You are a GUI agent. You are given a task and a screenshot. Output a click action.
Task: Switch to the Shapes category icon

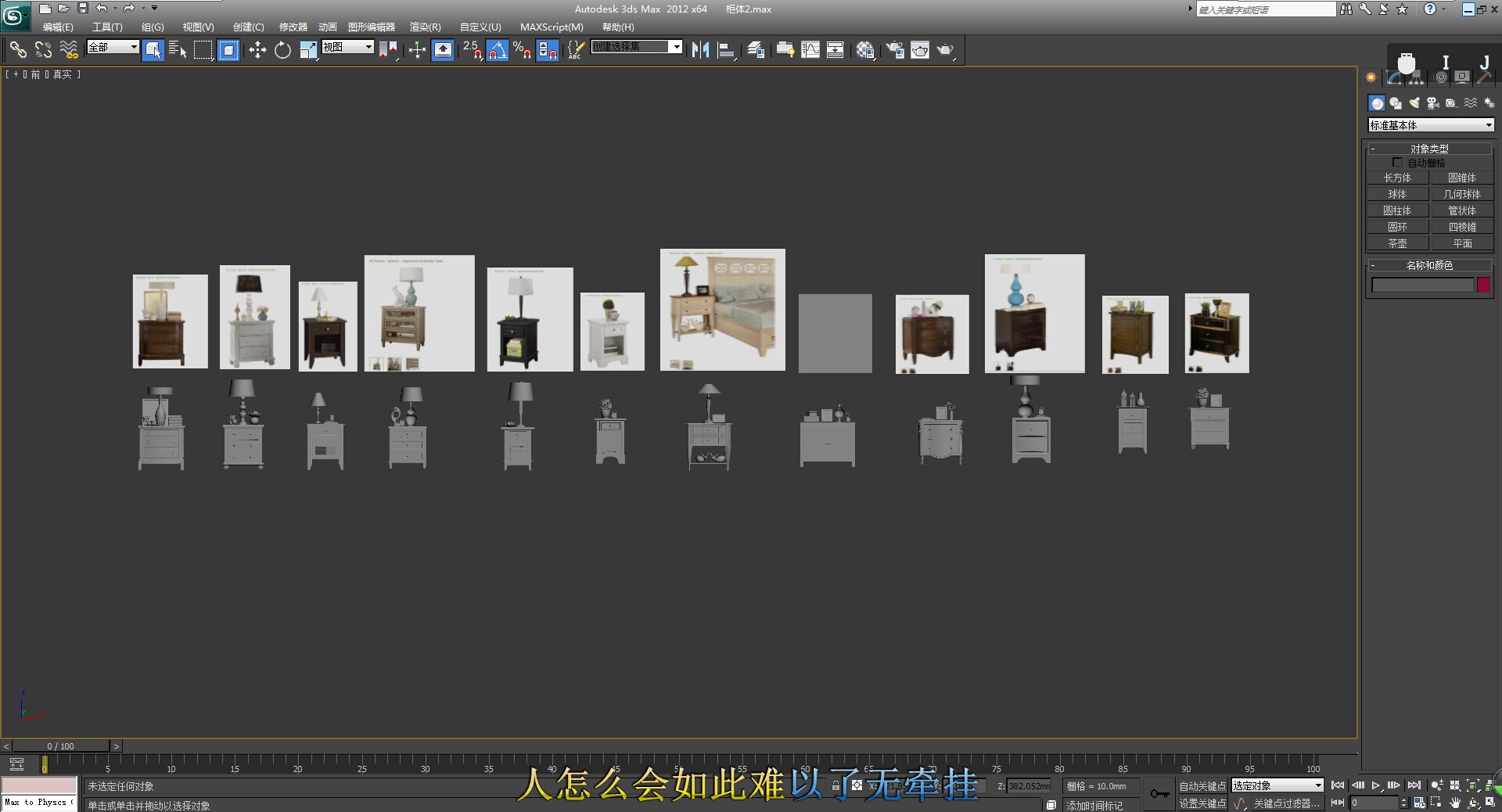[1396, 103]
